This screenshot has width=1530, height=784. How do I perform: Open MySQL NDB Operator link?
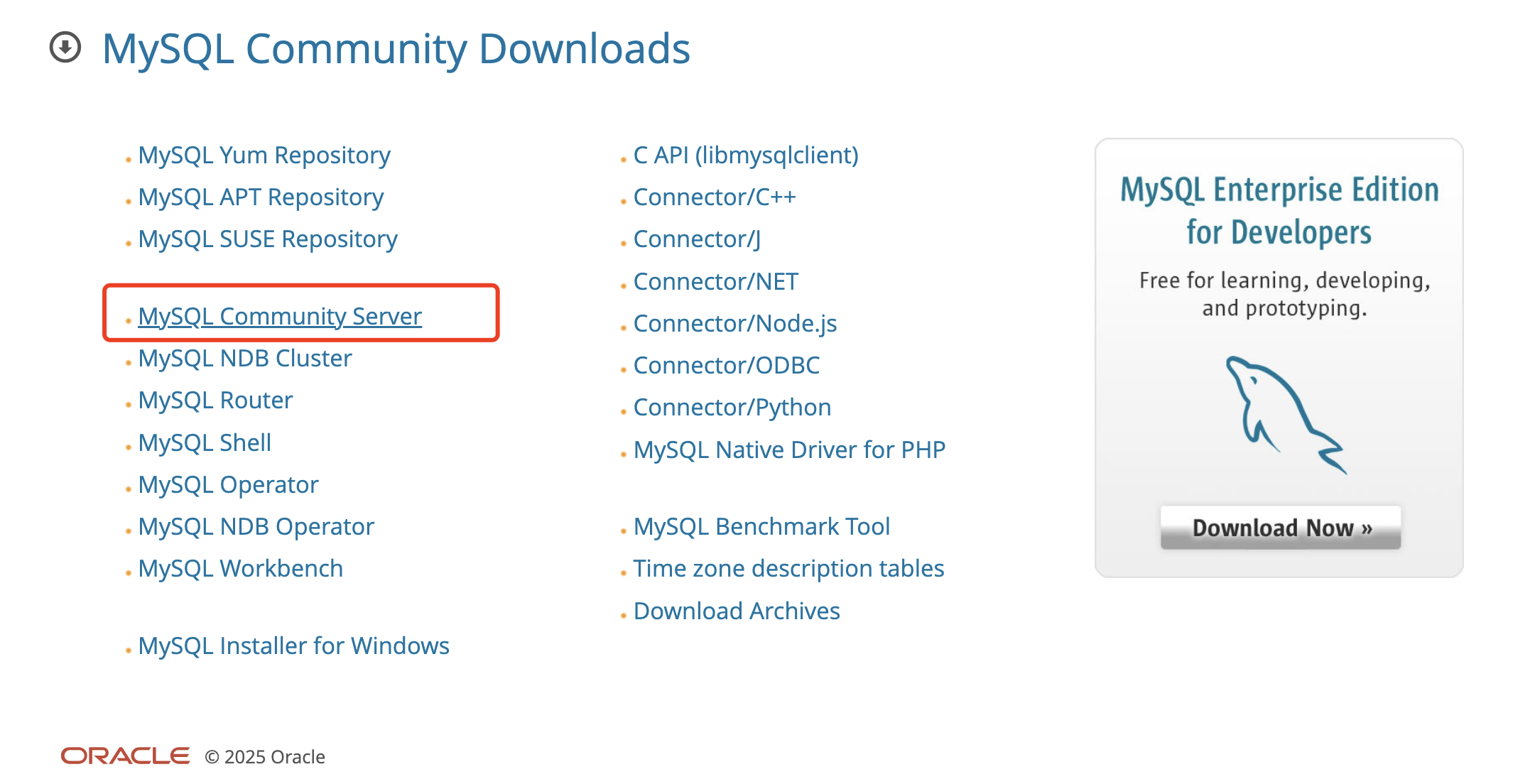tap(256, 526)
